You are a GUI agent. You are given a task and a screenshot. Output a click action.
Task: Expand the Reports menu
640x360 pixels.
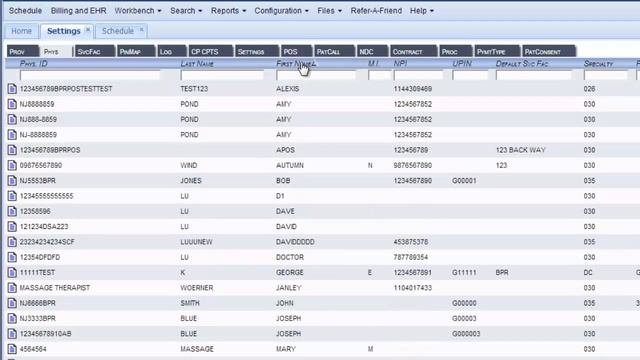coord(229,11)
